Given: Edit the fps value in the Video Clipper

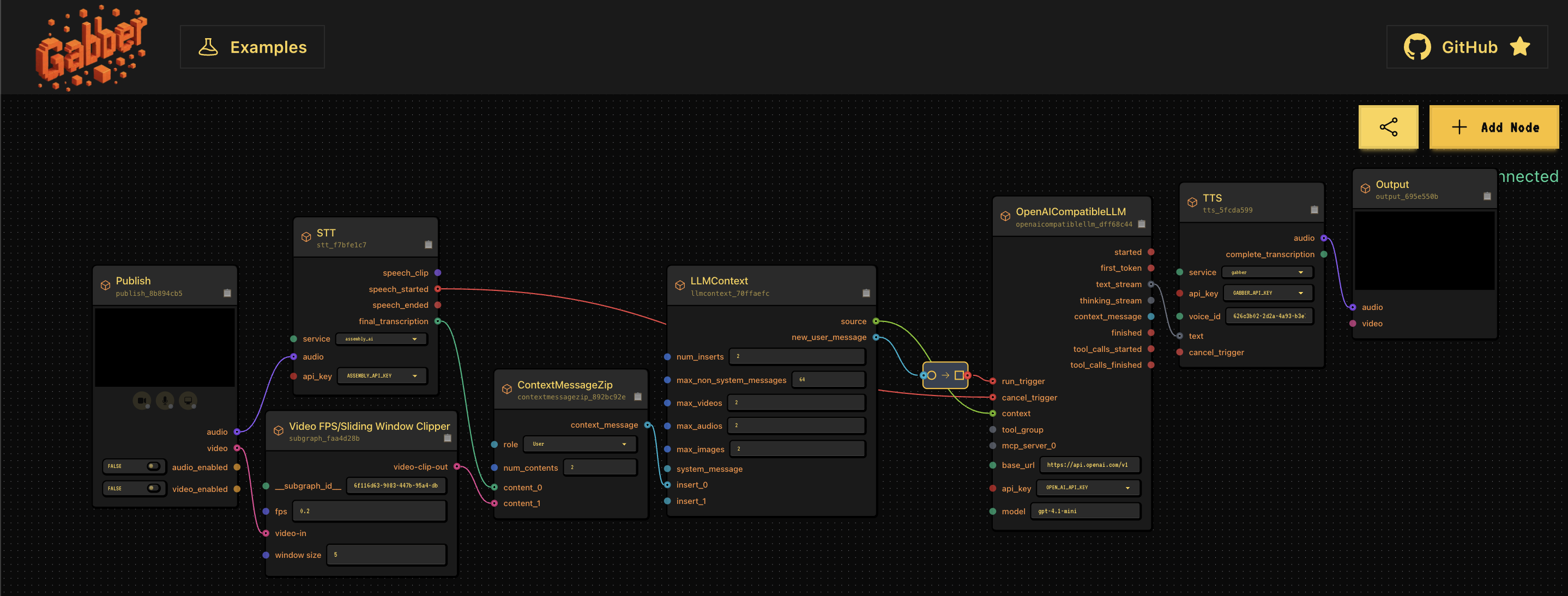Looking at the screenshot, I should point(370,511).
